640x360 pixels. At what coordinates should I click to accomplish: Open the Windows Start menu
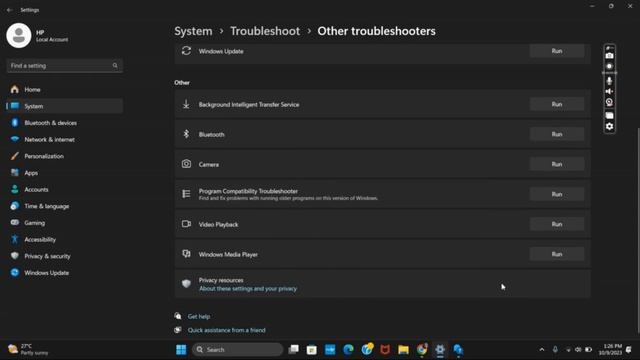pyautogui.click(x=181, y=349)
